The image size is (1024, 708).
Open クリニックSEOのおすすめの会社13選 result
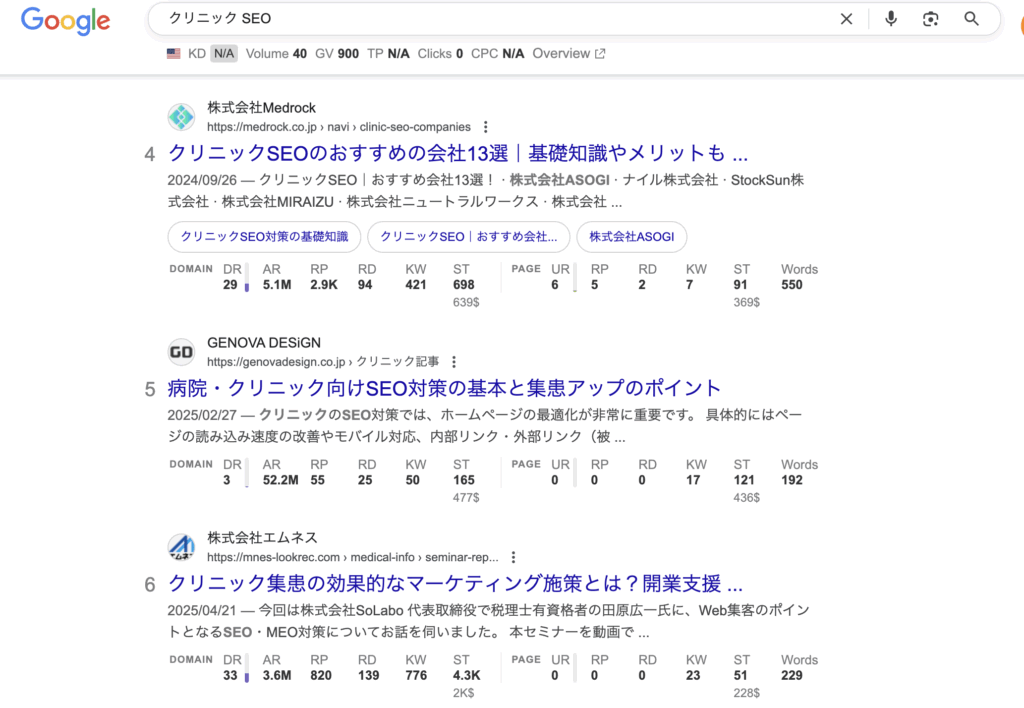pos(458,153)
